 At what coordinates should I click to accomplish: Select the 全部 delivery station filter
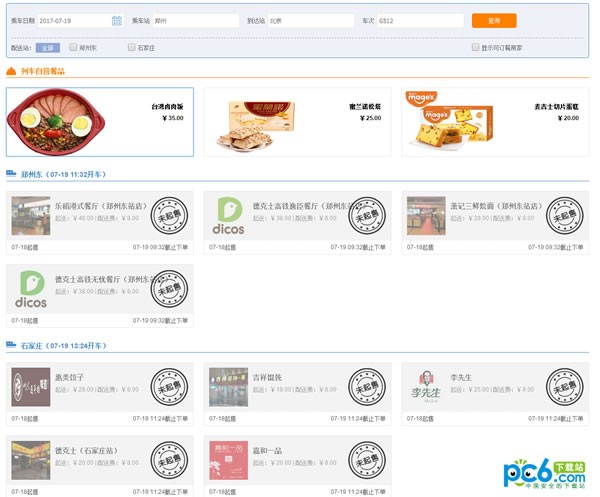click(48, 47)
